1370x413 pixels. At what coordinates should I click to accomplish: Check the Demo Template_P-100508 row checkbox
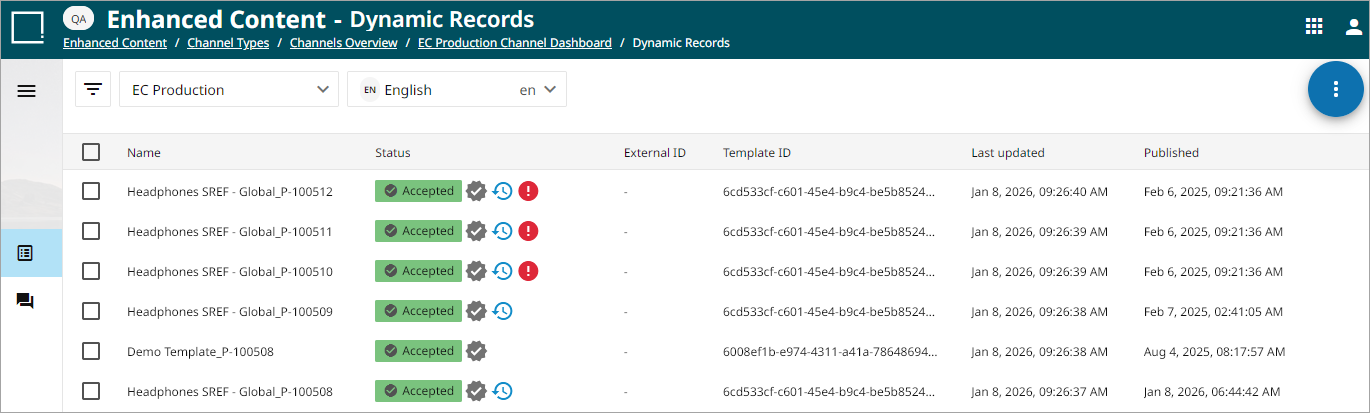(x=91, y=351)
